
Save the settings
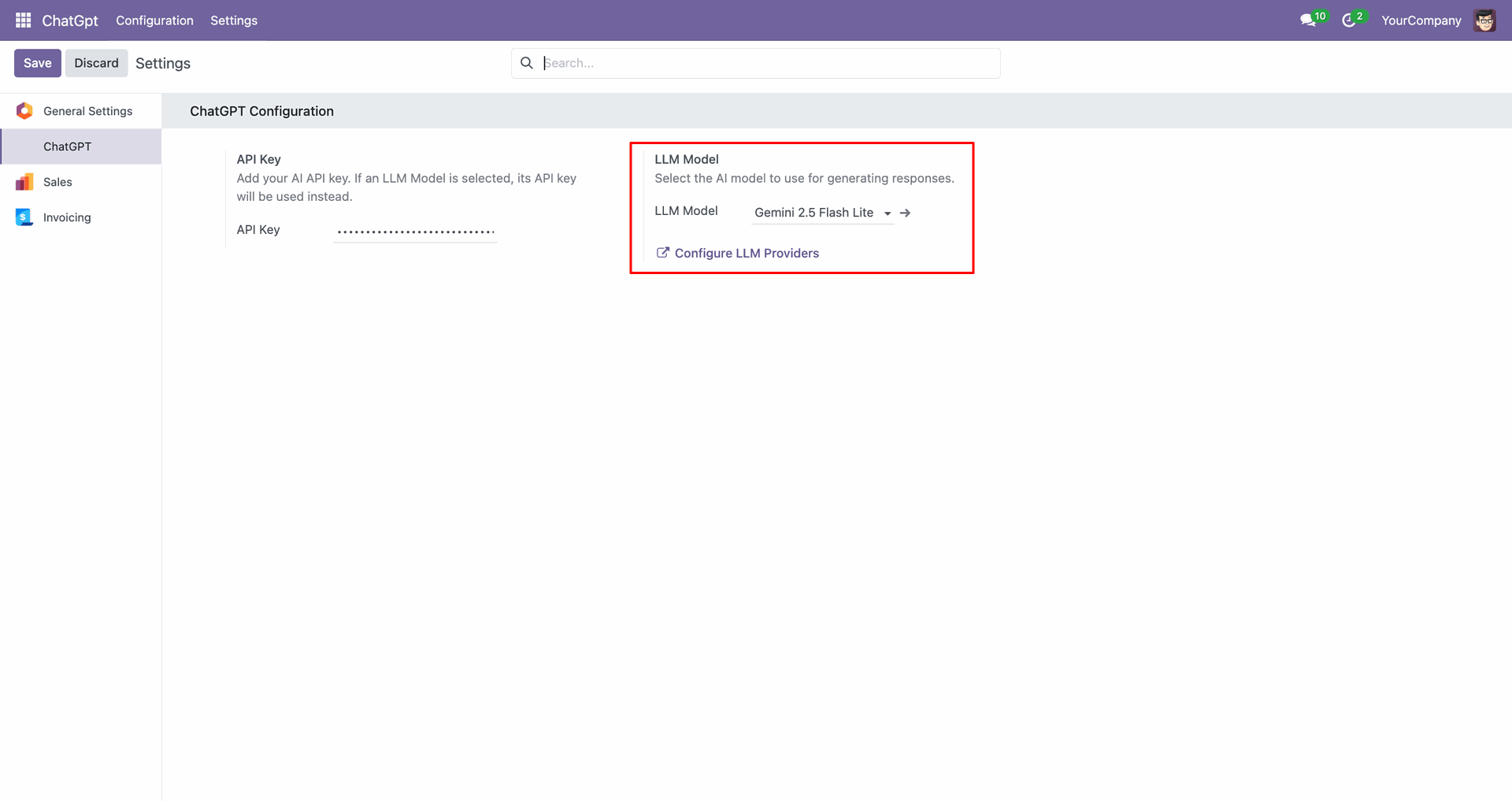[38, 63]
